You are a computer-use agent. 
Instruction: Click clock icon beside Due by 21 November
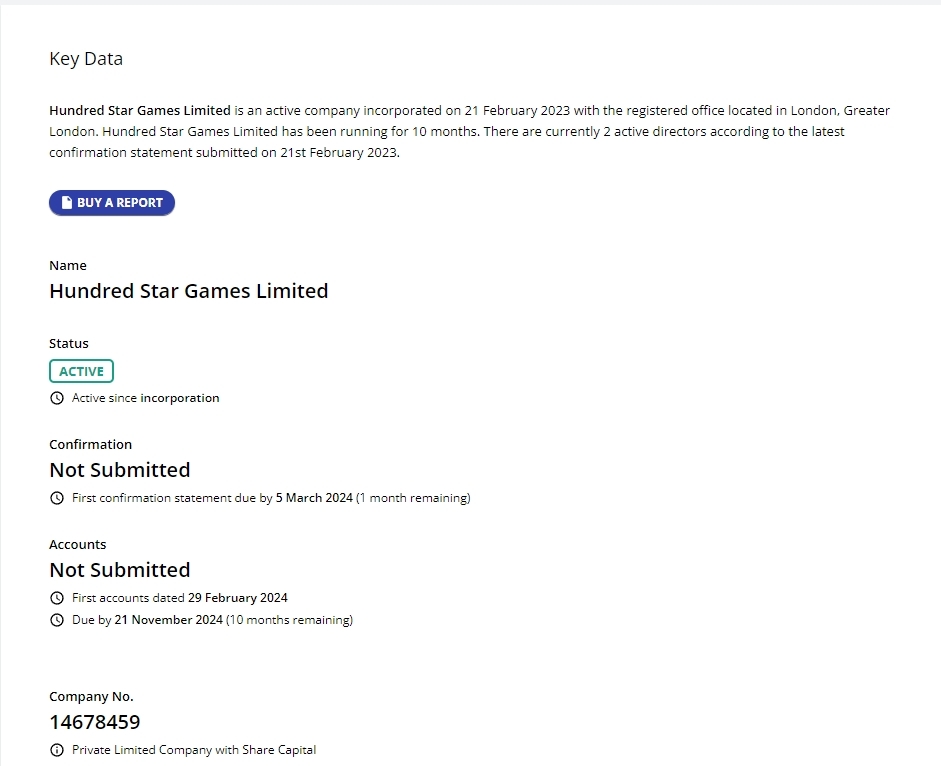pos(57,620)
